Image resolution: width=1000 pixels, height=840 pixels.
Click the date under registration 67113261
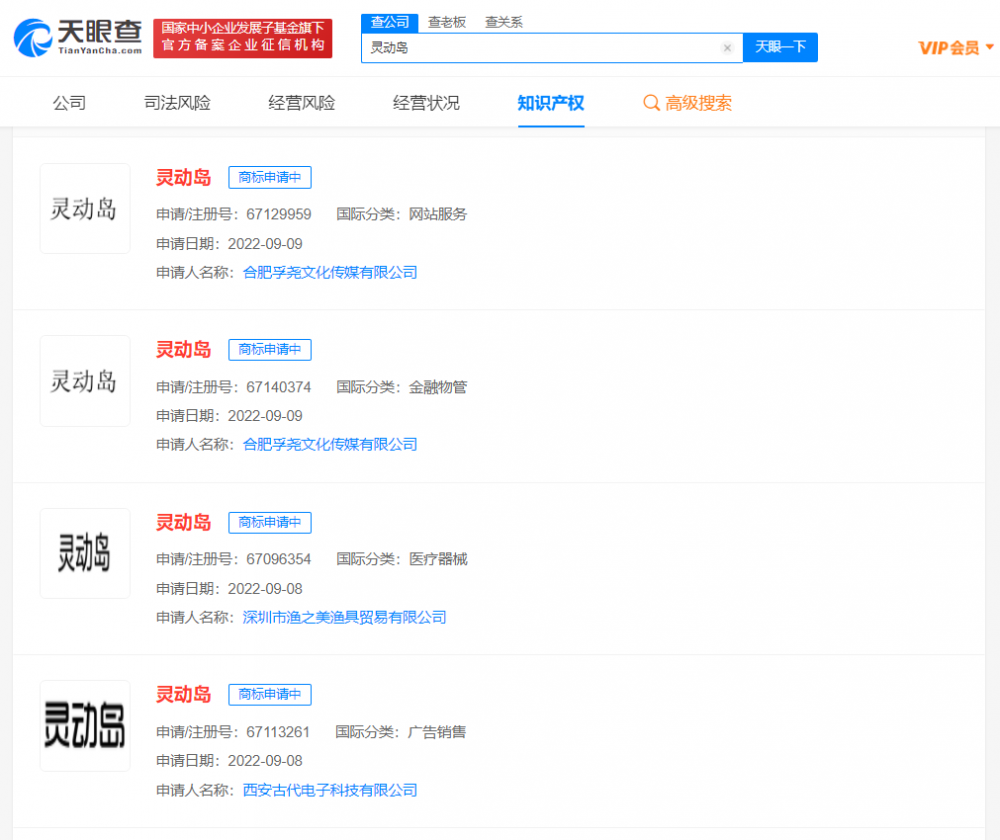pos(265,761)
